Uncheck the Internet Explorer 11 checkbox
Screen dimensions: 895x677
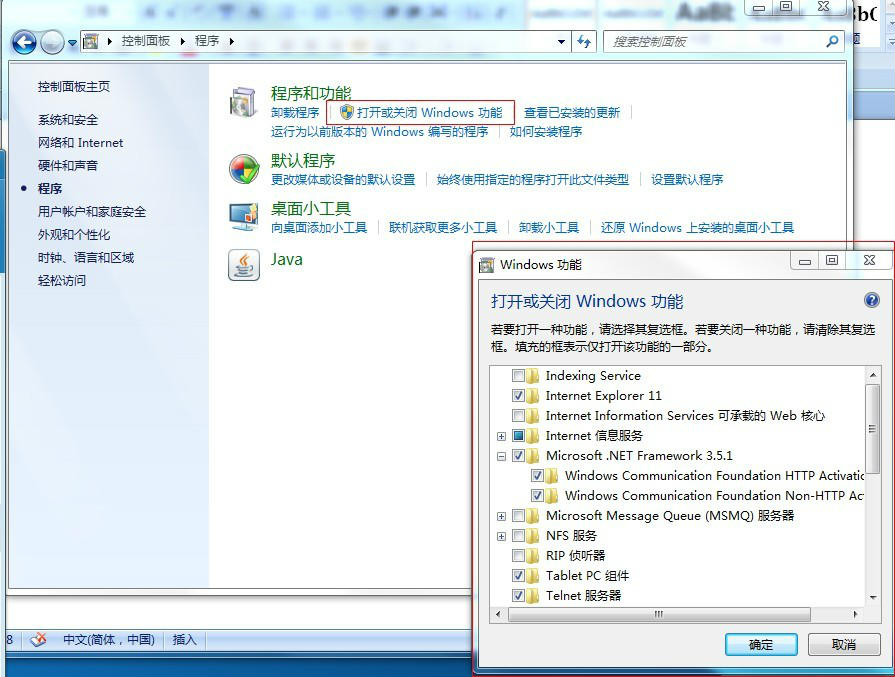point(518,396)
